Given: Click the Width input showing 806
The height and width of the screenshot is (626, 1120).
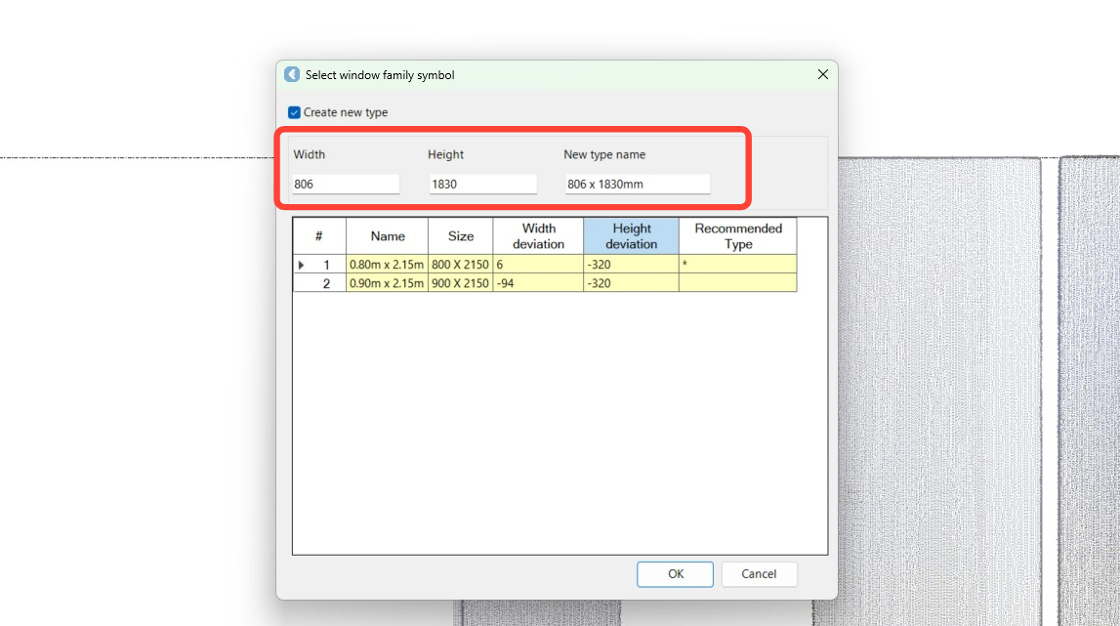Looking at the screenshot, I should pos(344,184).
